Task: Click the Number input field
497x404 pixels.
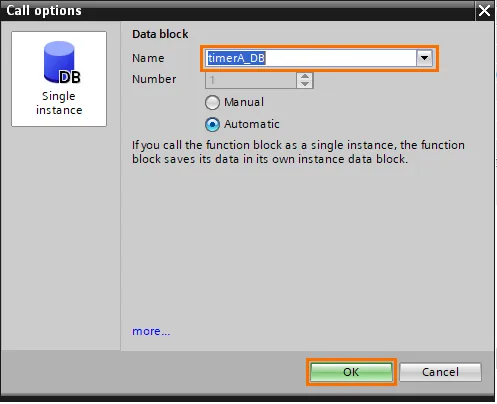Action: (x=251, y=80)
